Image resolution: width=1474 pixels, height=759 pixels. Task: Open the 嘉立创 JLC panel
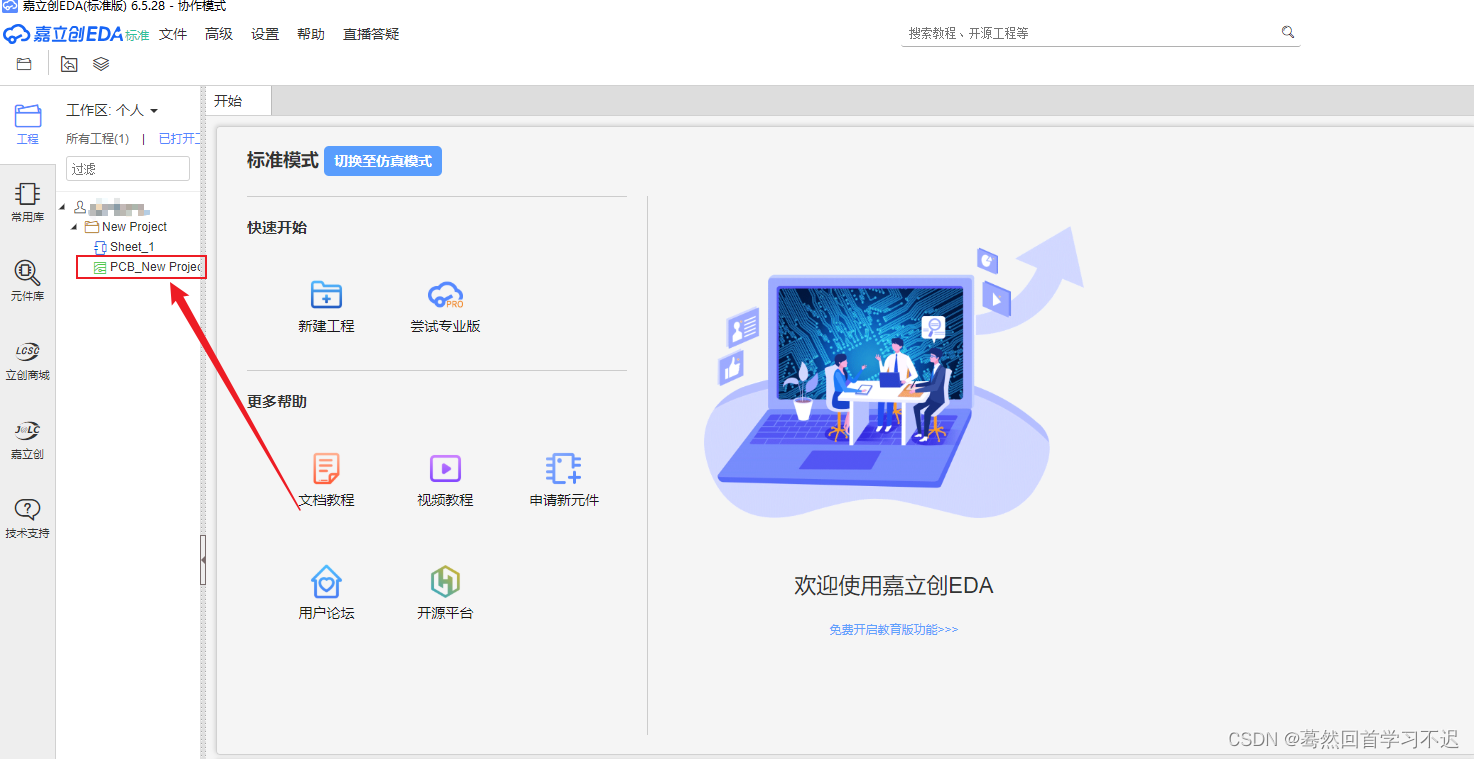tap(27, 440)
